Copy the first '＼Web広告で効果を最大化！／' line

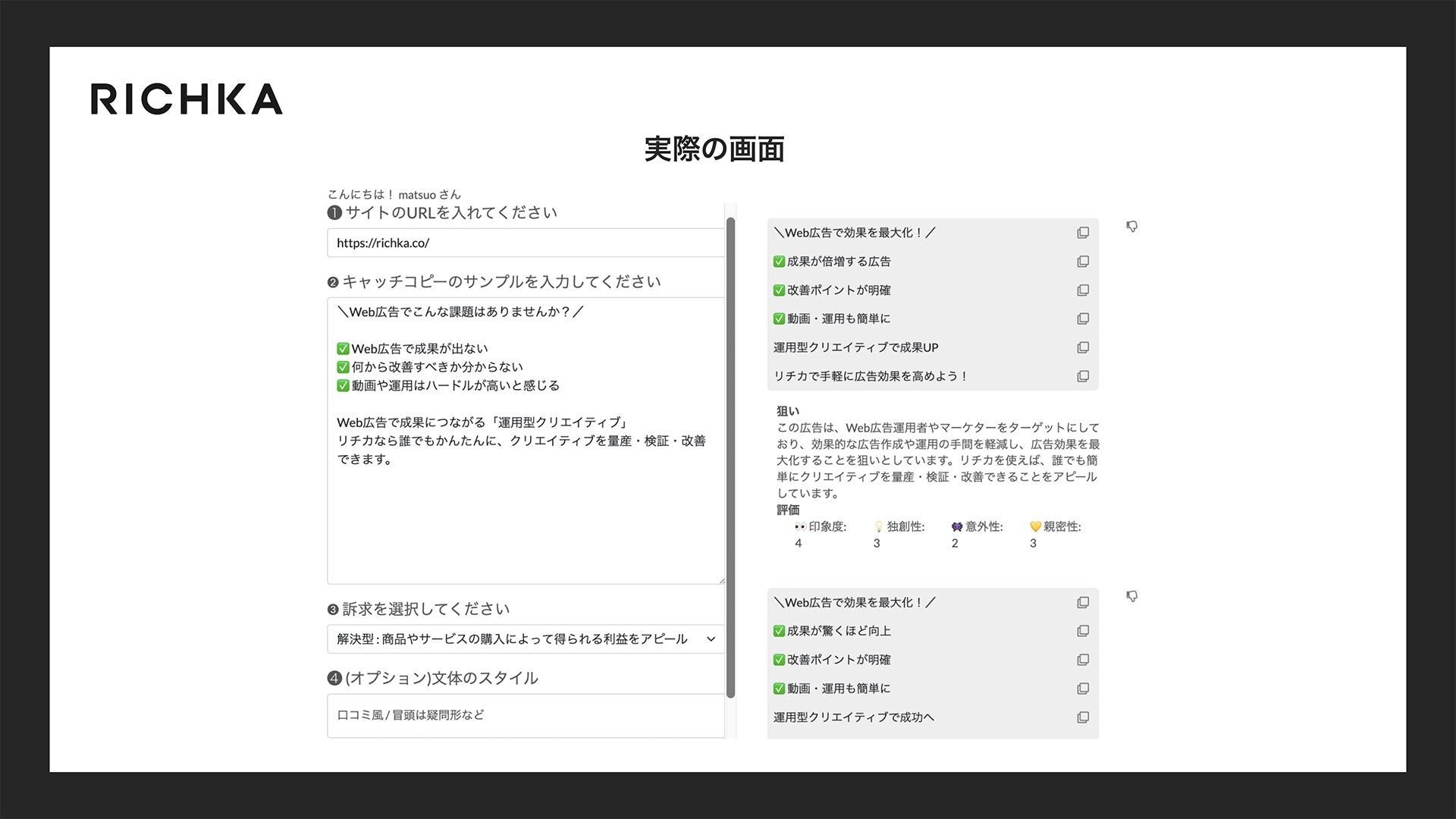pyautogui.click(x=1083, y=233)
